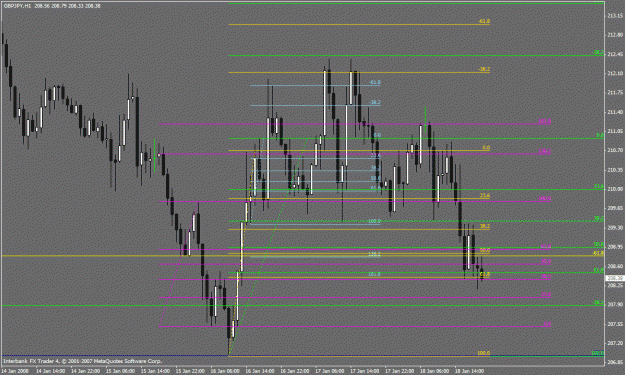
Task: Select the light blue 161.8 Fibonacci label
Action: pyautogui.click(x=374, y=274)
